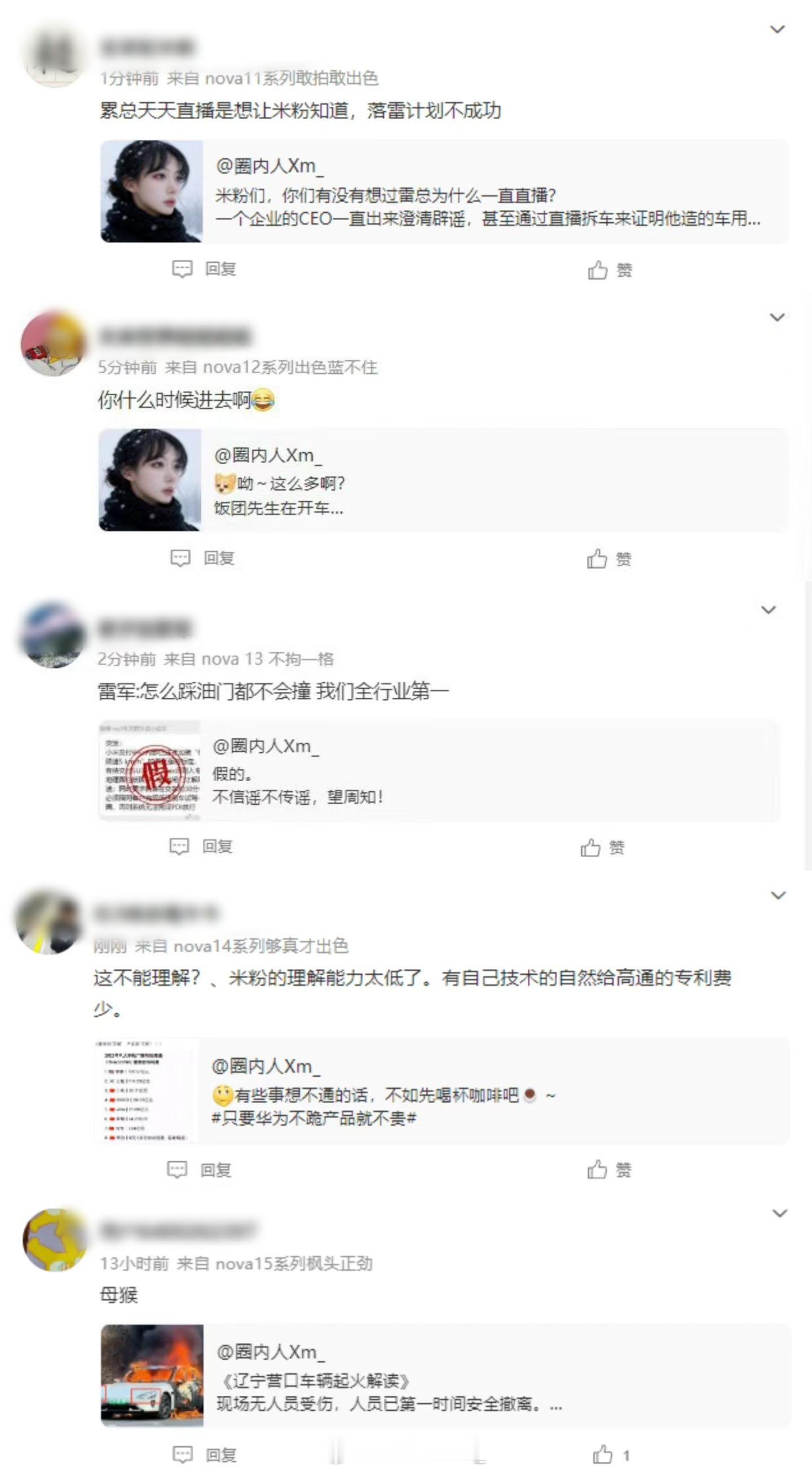Open chevron menu on nova 13 comment
This screenshot has height=1472, width=812.
pos(769,610)
